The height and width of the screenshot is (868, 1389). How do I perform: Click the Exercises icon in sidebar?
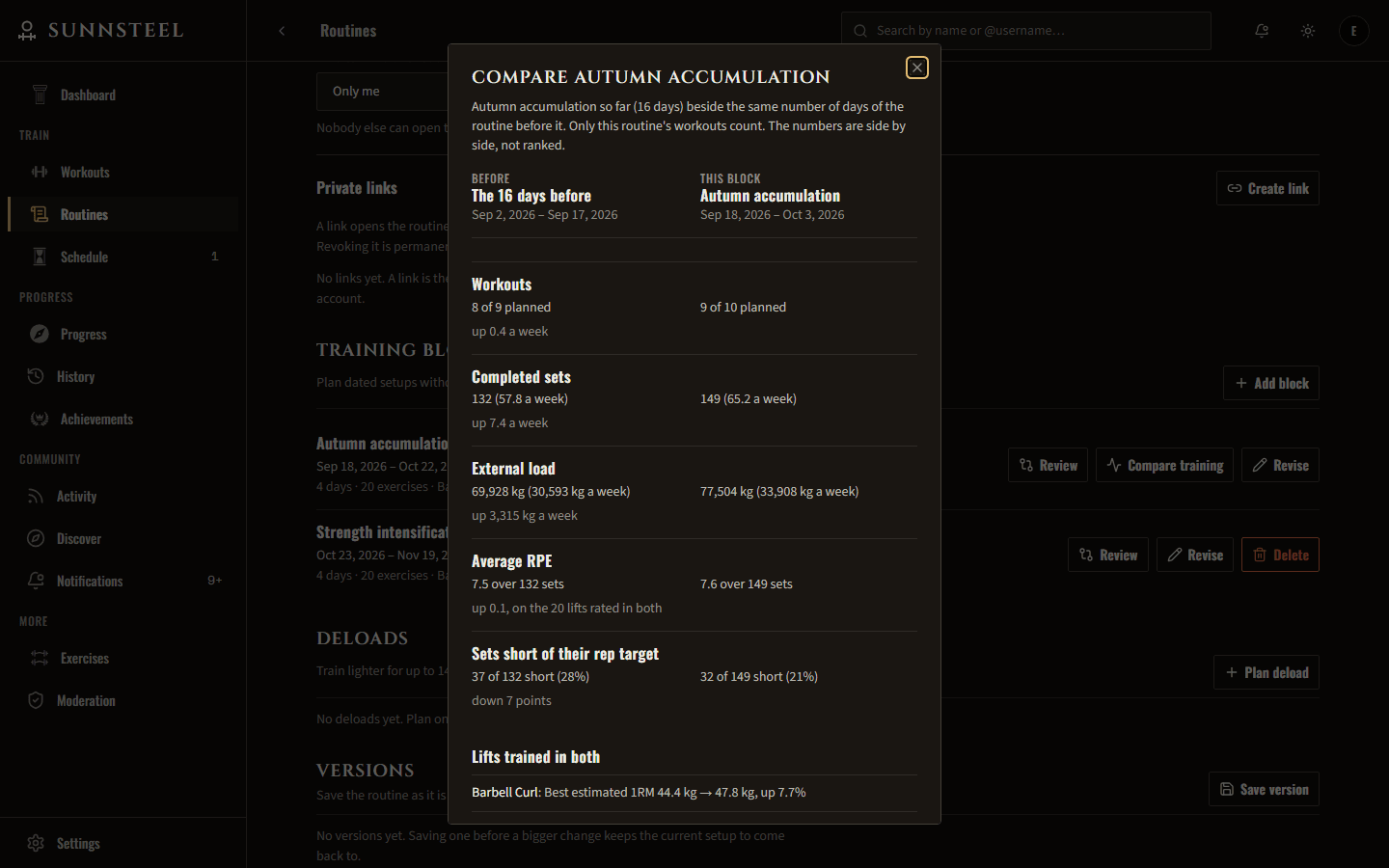click(40, 658)
